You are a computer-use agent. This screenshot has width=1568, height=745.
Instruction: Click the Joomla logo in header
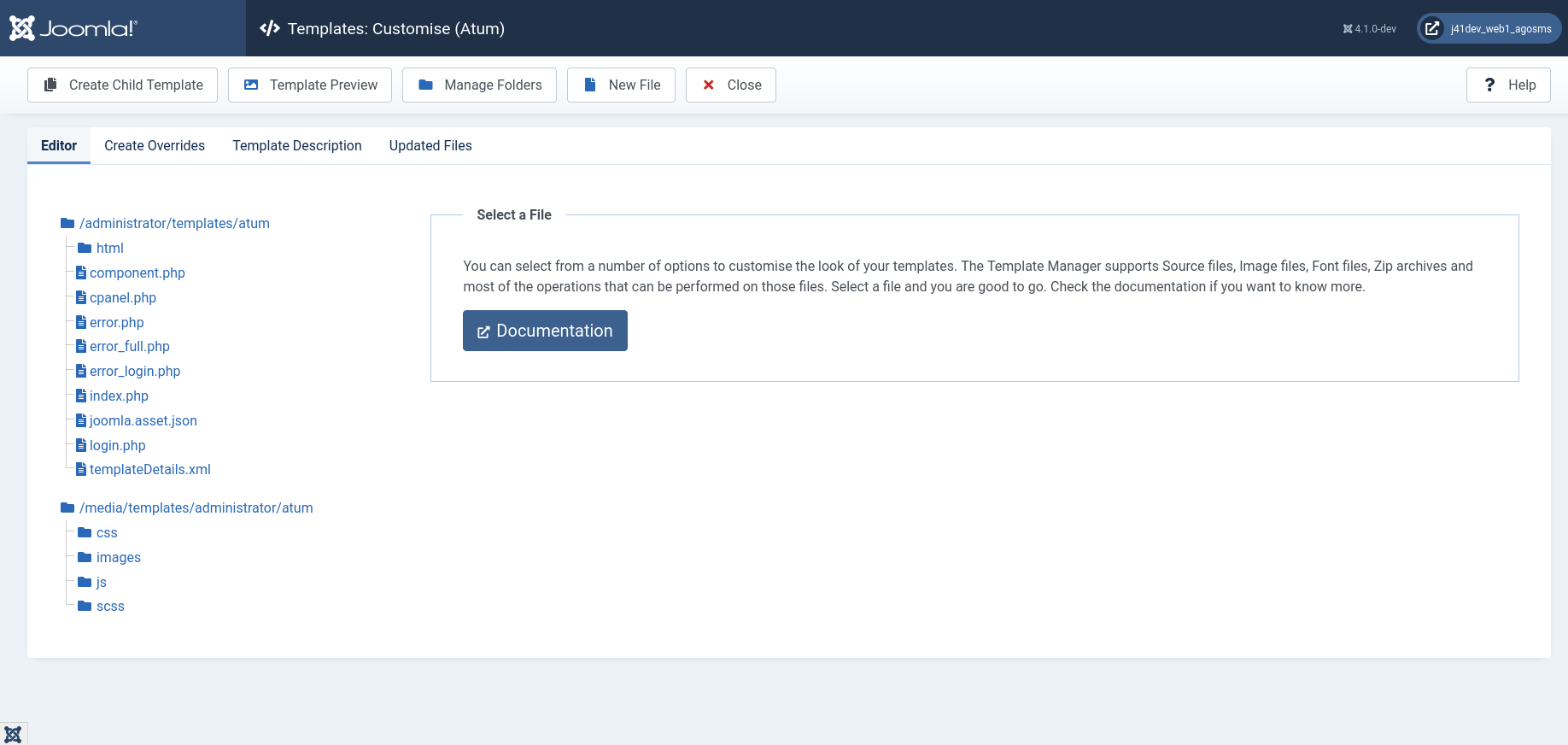(73, 28)
